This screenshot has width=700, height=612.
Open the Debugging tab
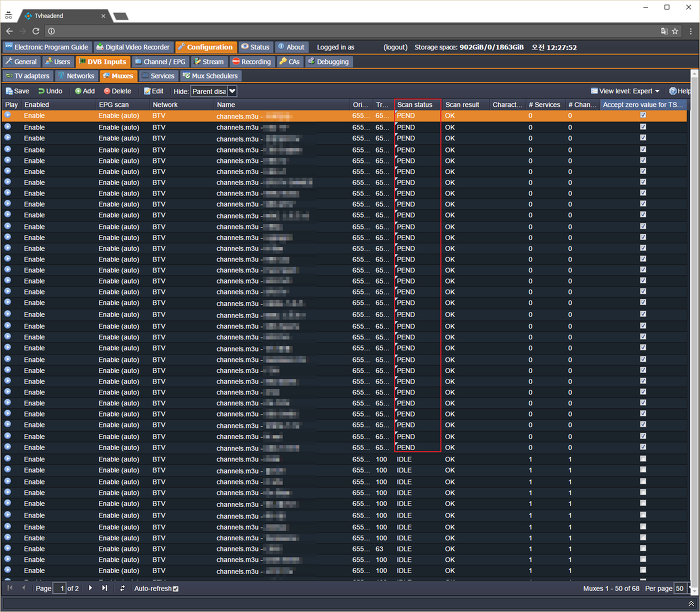coord(329,62)
